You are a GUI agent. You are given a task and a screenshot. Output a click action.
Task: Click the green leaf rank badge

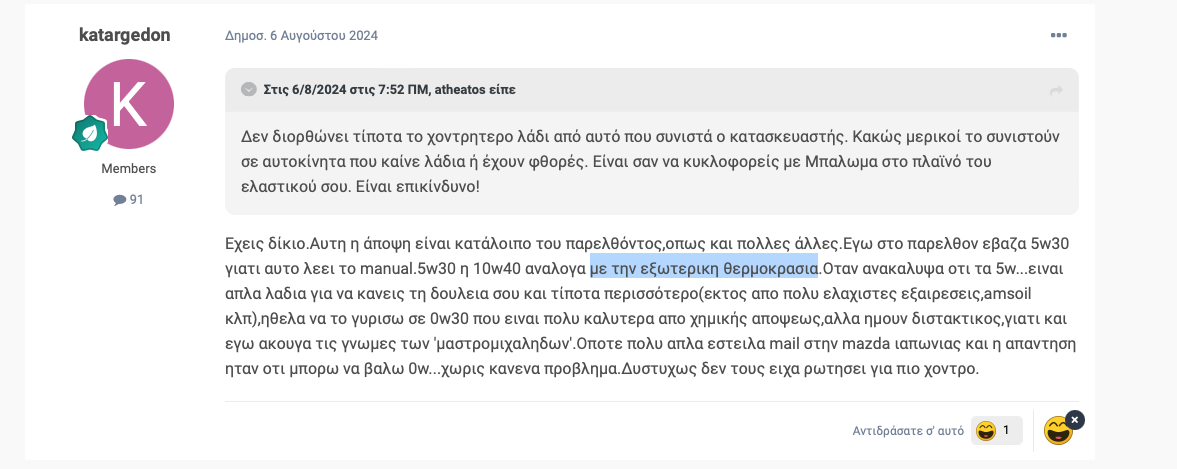(x=90, y=134)
